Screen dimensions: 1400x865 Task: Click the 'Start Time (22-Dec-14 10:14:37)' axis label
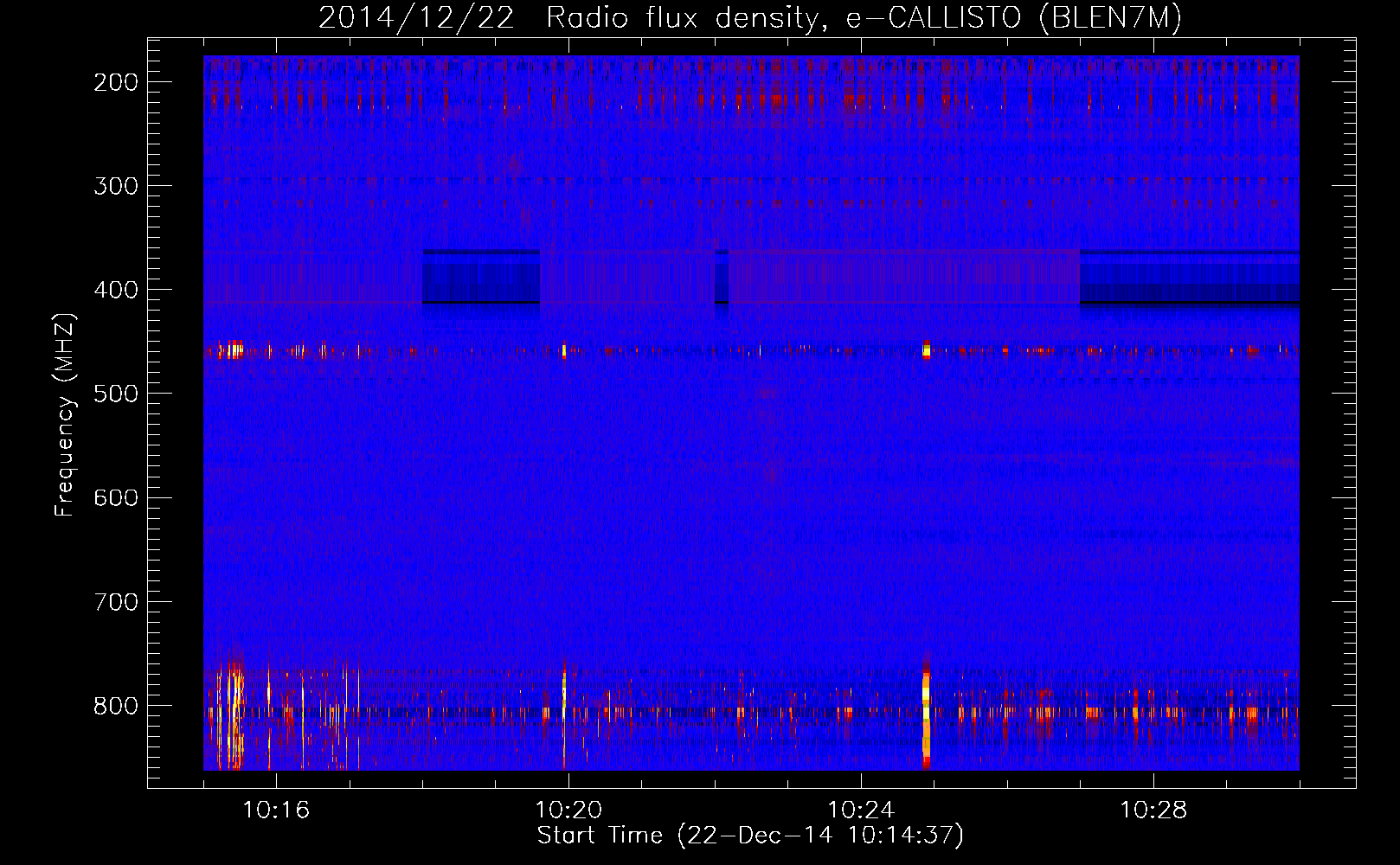click(750, 836)
